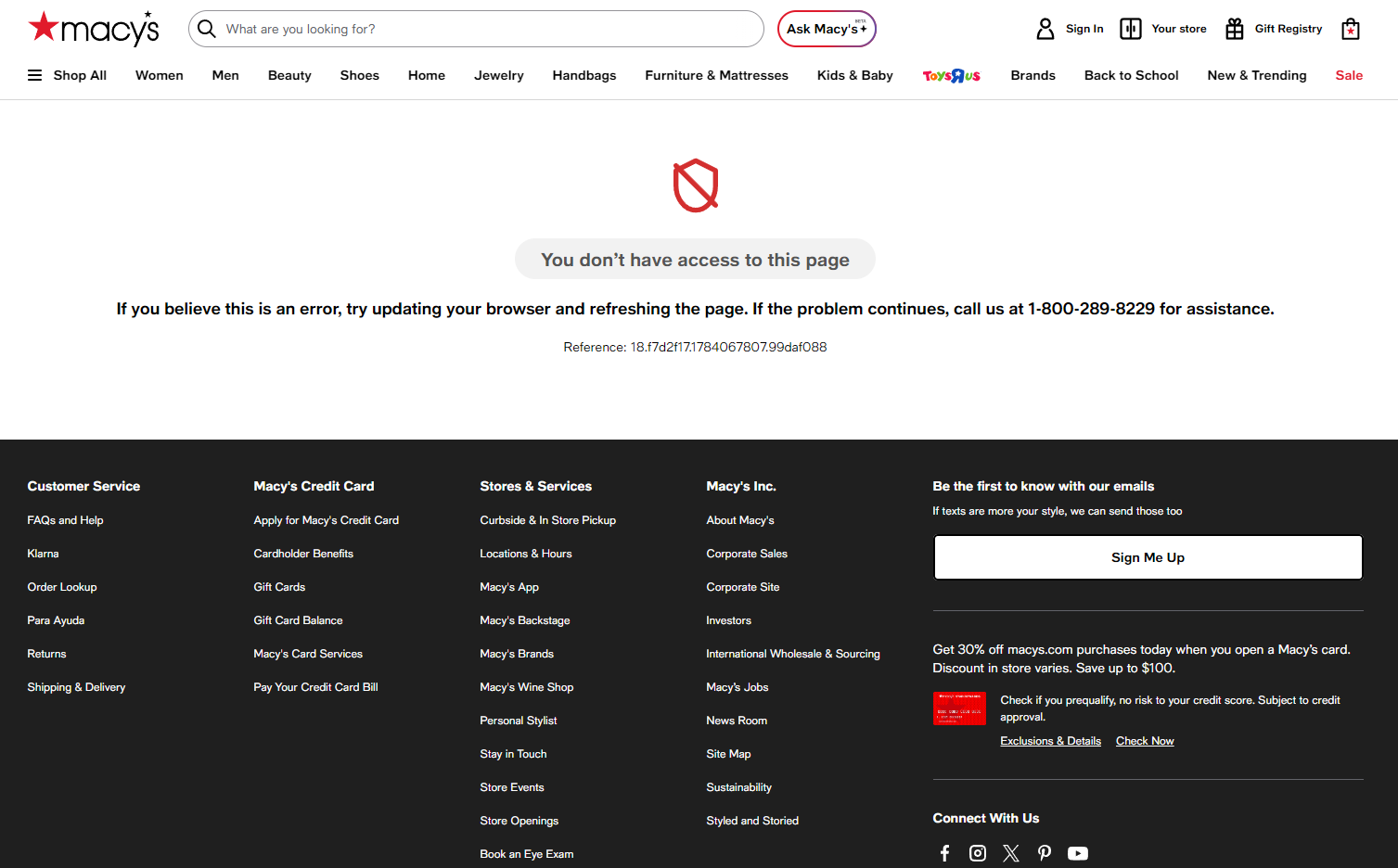Click the Ask Macy's button
This screenshot has width=1398, height=868.
(x=827, y=29)
